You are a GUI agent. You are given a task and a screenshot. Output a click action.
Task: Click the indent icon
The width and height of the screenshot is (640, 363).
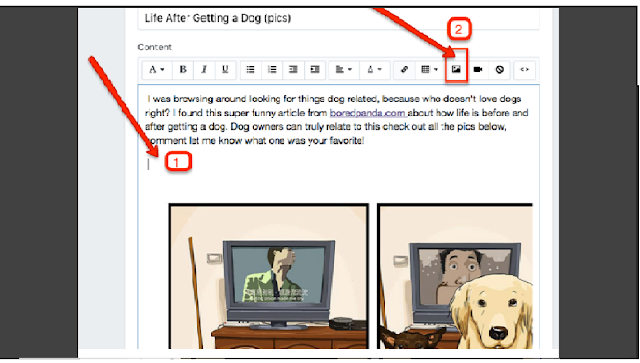[x=315, y=69]
